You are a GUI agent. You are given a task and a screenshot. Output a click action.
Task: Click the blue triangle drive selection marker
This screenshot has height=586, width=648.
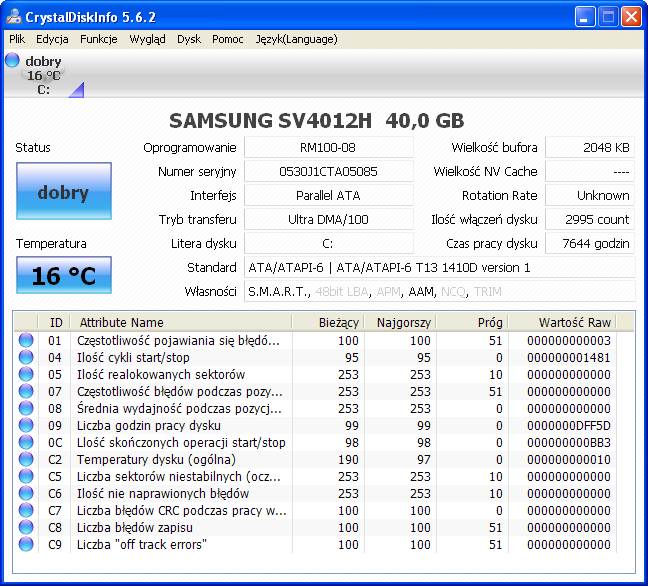pos(77,90)
